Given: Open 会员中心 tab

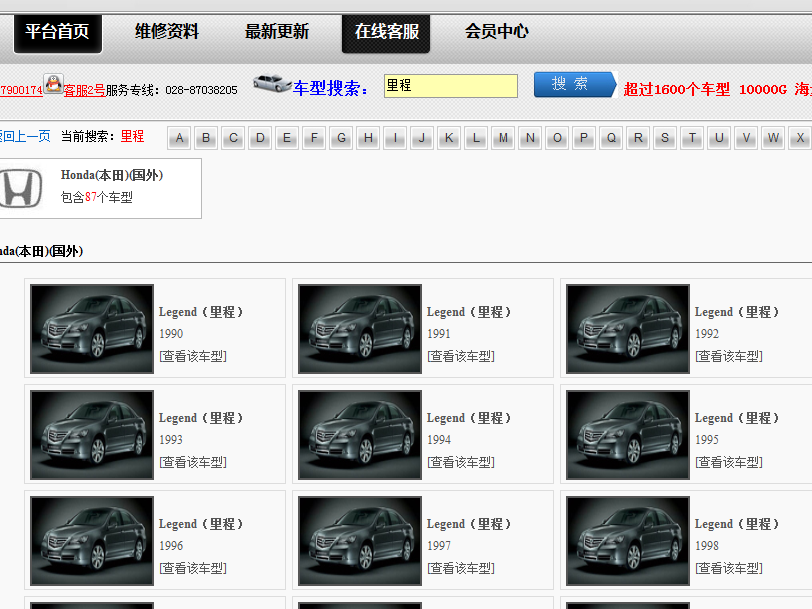Looking at the screenshot, I should pos(496,32).
